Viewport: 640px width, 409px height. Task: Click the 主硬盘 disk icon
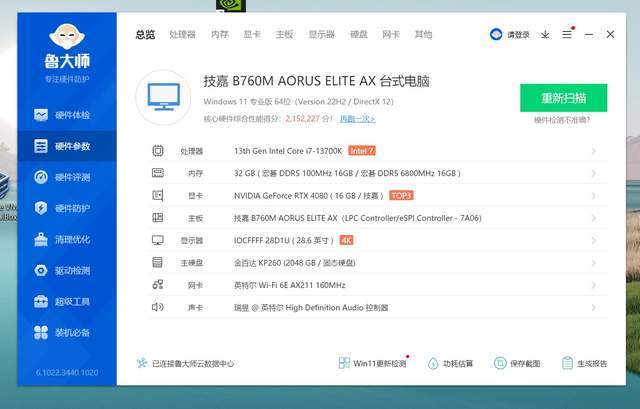pos(158,262)
